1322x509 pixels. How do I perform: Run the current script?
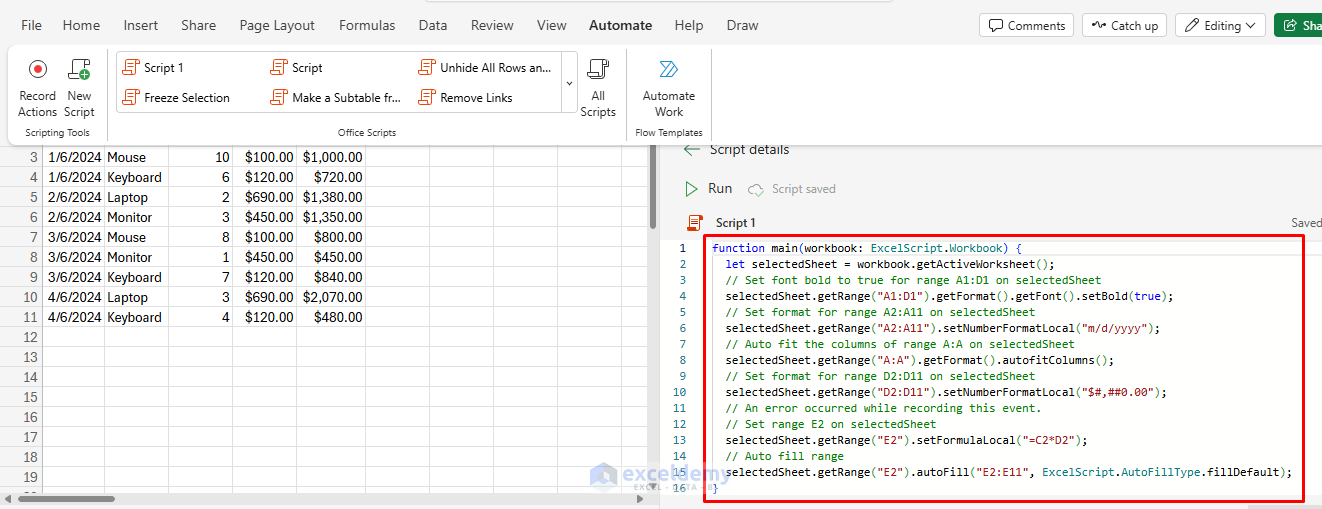pos(709,188)
